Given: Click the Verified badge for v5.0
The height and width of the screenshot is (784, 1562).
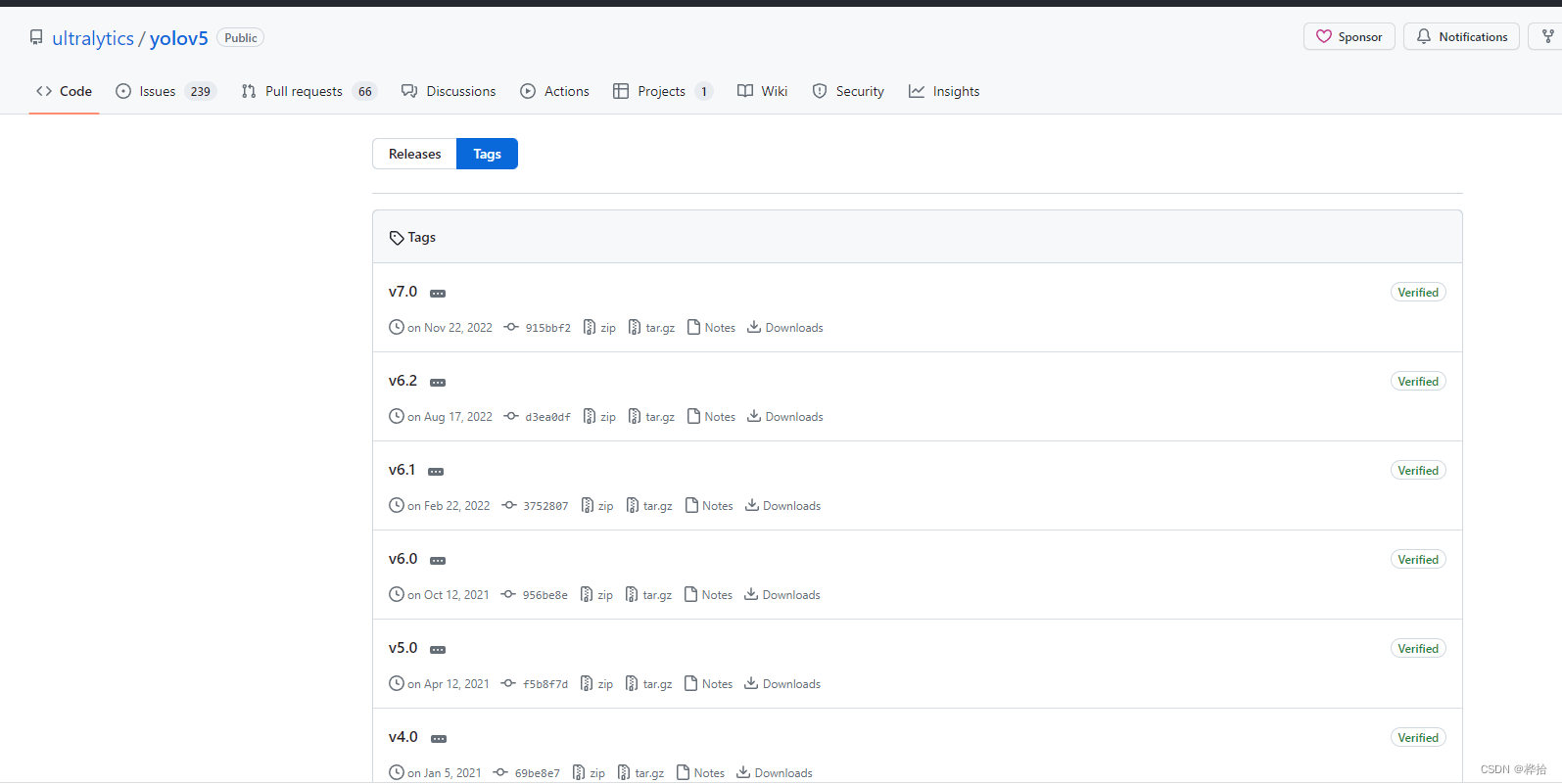Looking at the screenshot, I should tap(1418, 649).
